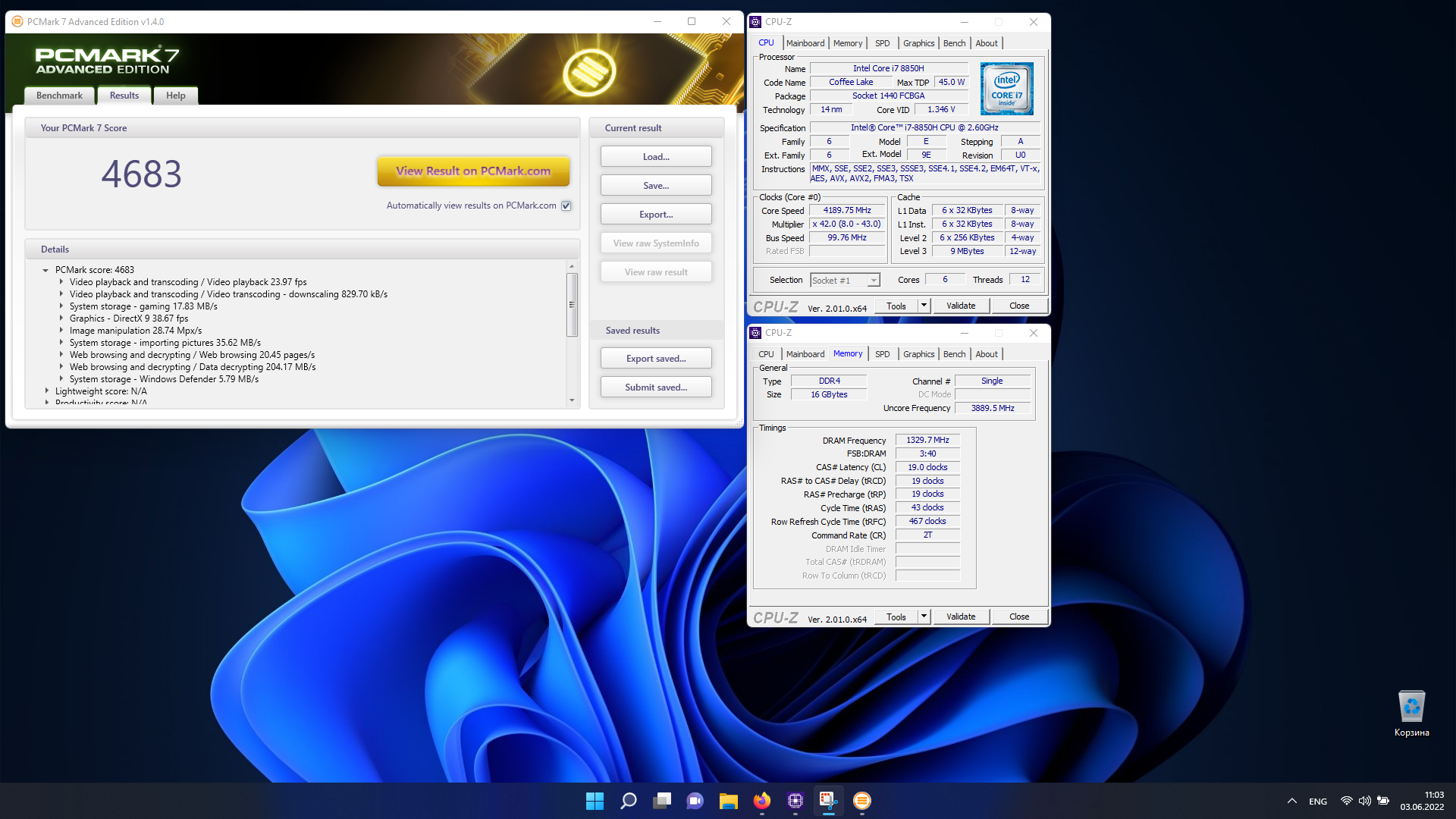The width and height of the screenshot is (1456, 819).
Task: Open Task View in taskbar
Action: tap(661, 801)
